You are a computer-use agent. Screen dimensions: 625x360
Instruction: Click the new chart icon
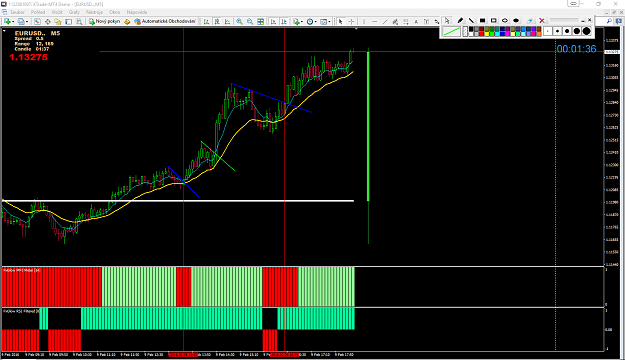pyautogui.click(x=7, y=22)
